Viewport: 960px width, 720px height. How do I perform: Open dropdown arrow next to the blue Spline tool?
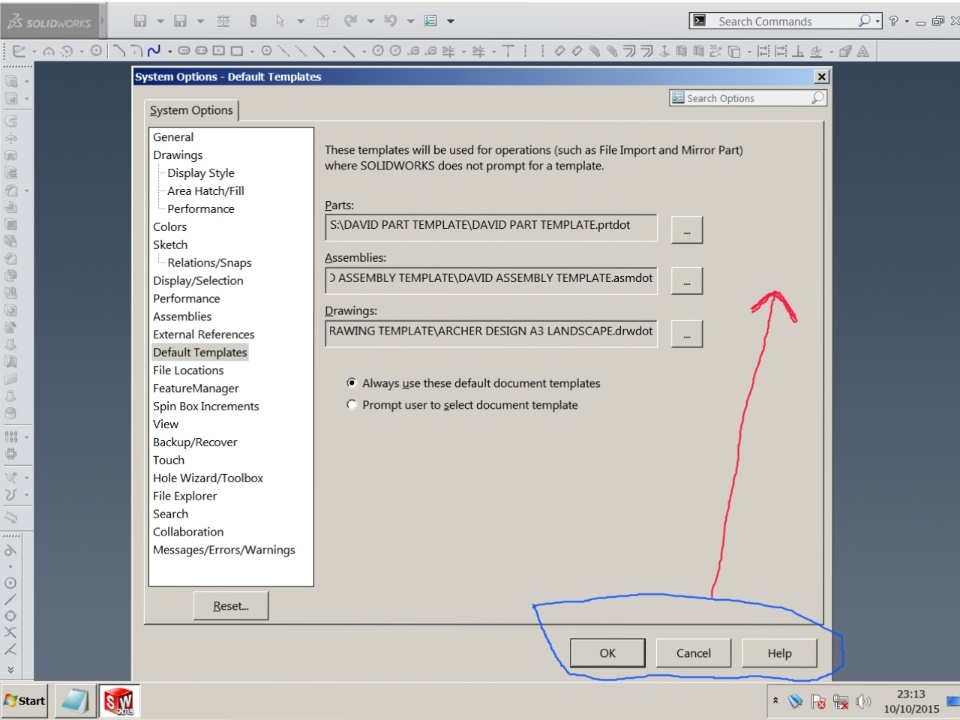pyautogui.click(x=169, y=51)
